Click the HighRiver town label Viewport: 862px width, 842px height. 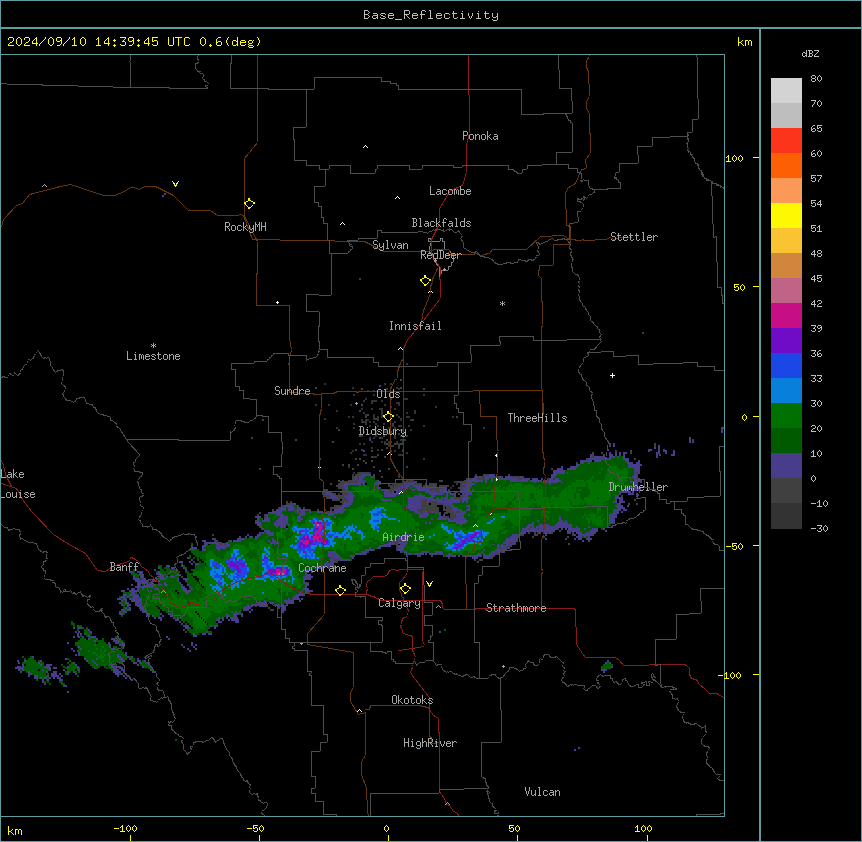[430, 743]
